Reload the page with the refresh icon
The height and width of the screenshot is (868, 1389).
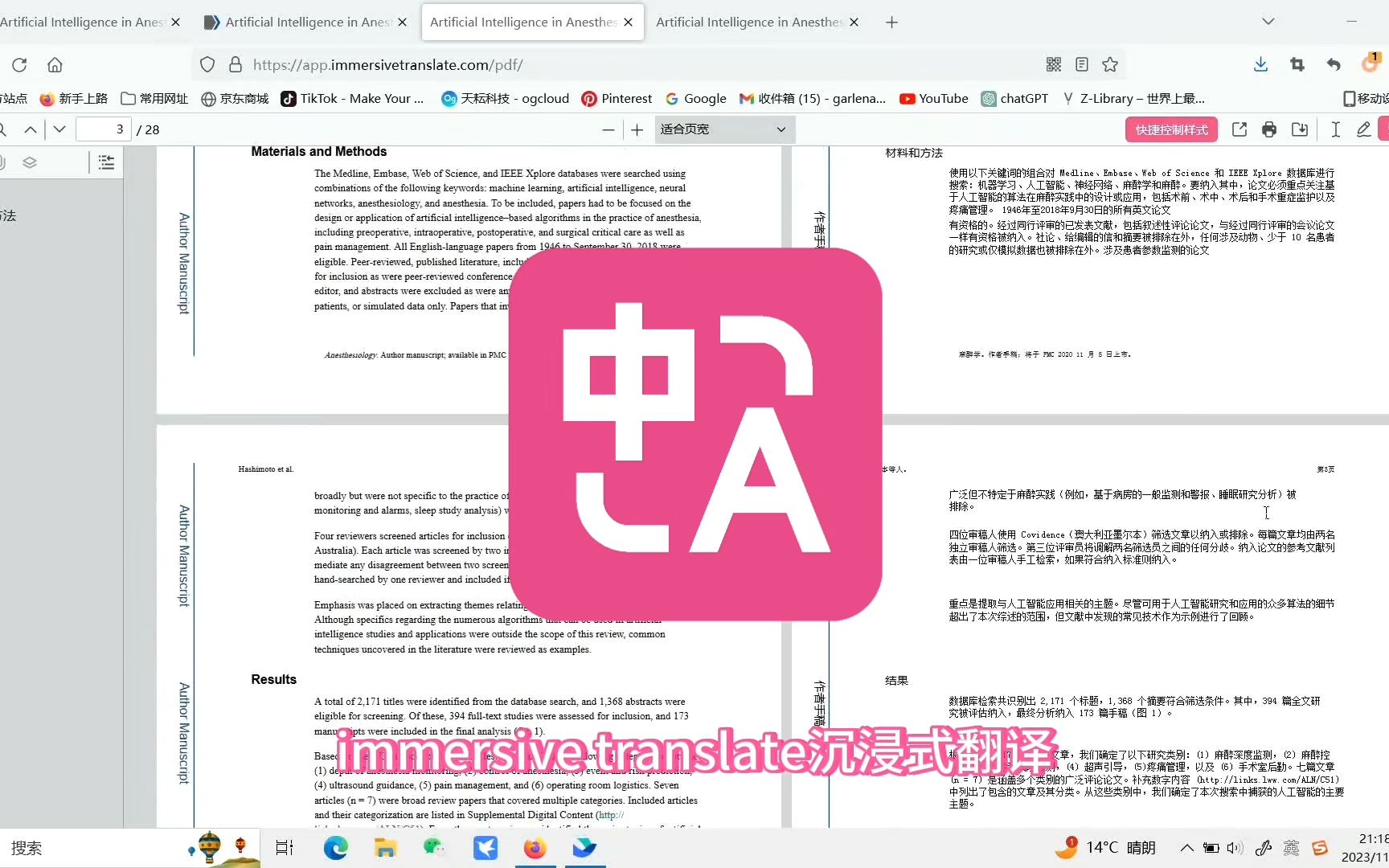pyautogui.click(x=20, y=65)
